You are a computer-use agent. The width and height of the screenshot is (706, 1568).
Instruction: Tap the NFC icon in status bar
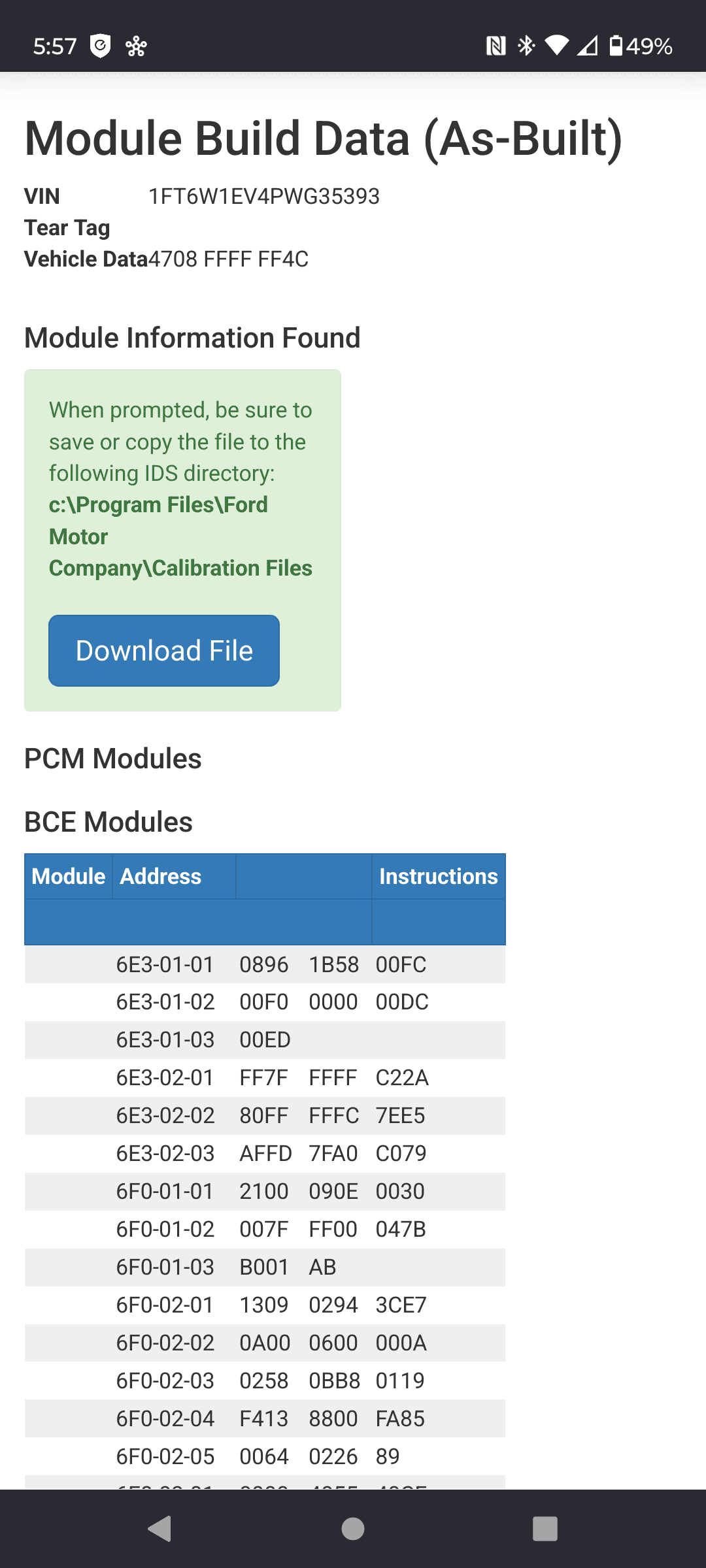click(x=496, y=46)
